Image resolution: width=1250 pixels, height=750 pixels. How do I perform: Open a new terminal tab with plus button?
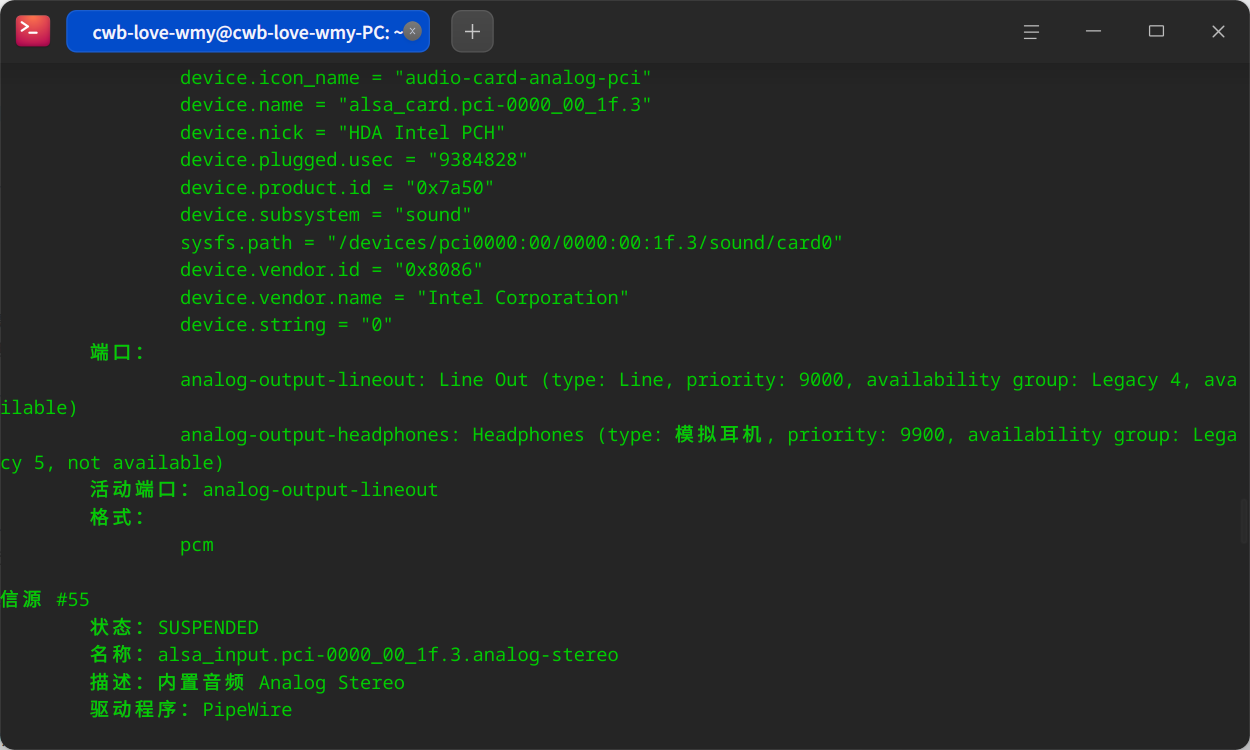tap(472, 31)
